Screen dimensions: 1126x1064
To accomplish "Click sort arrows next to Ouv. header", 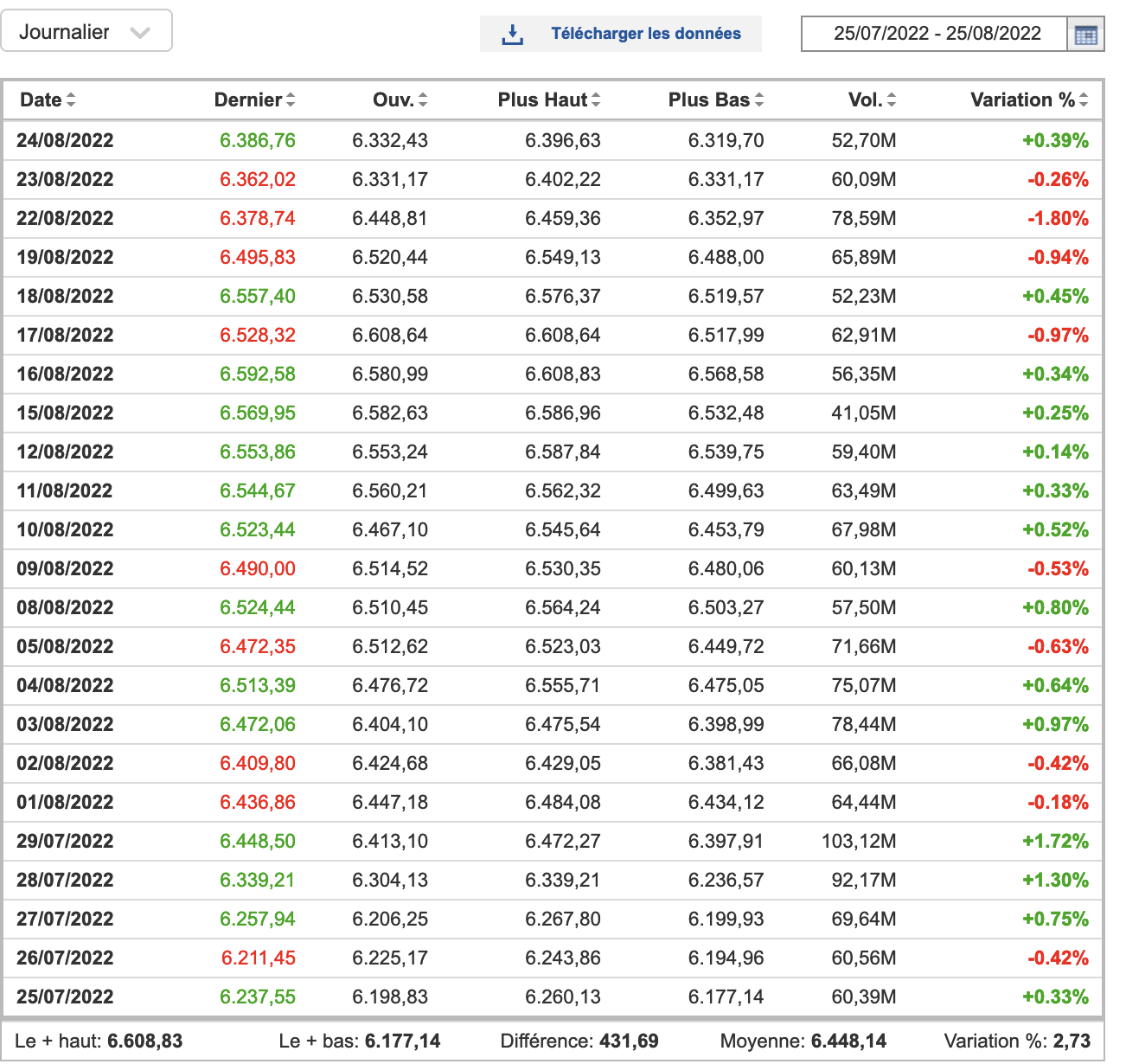I will point(423,100).
